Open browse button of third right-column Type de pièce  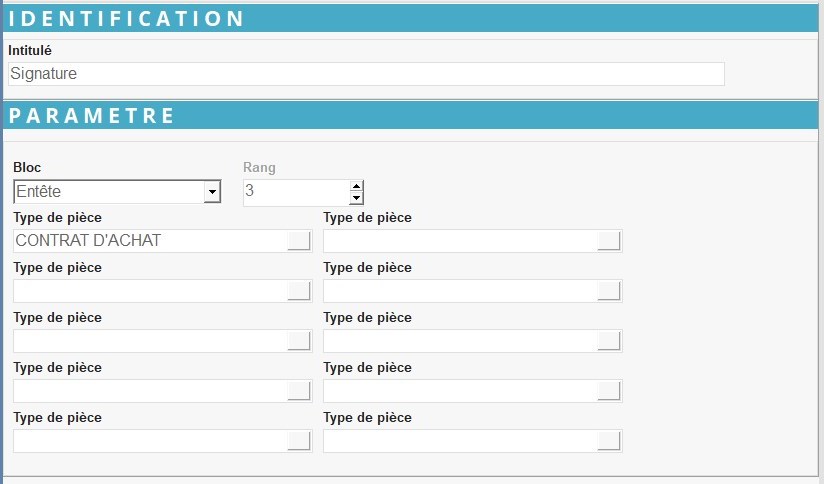click(609, 341)
